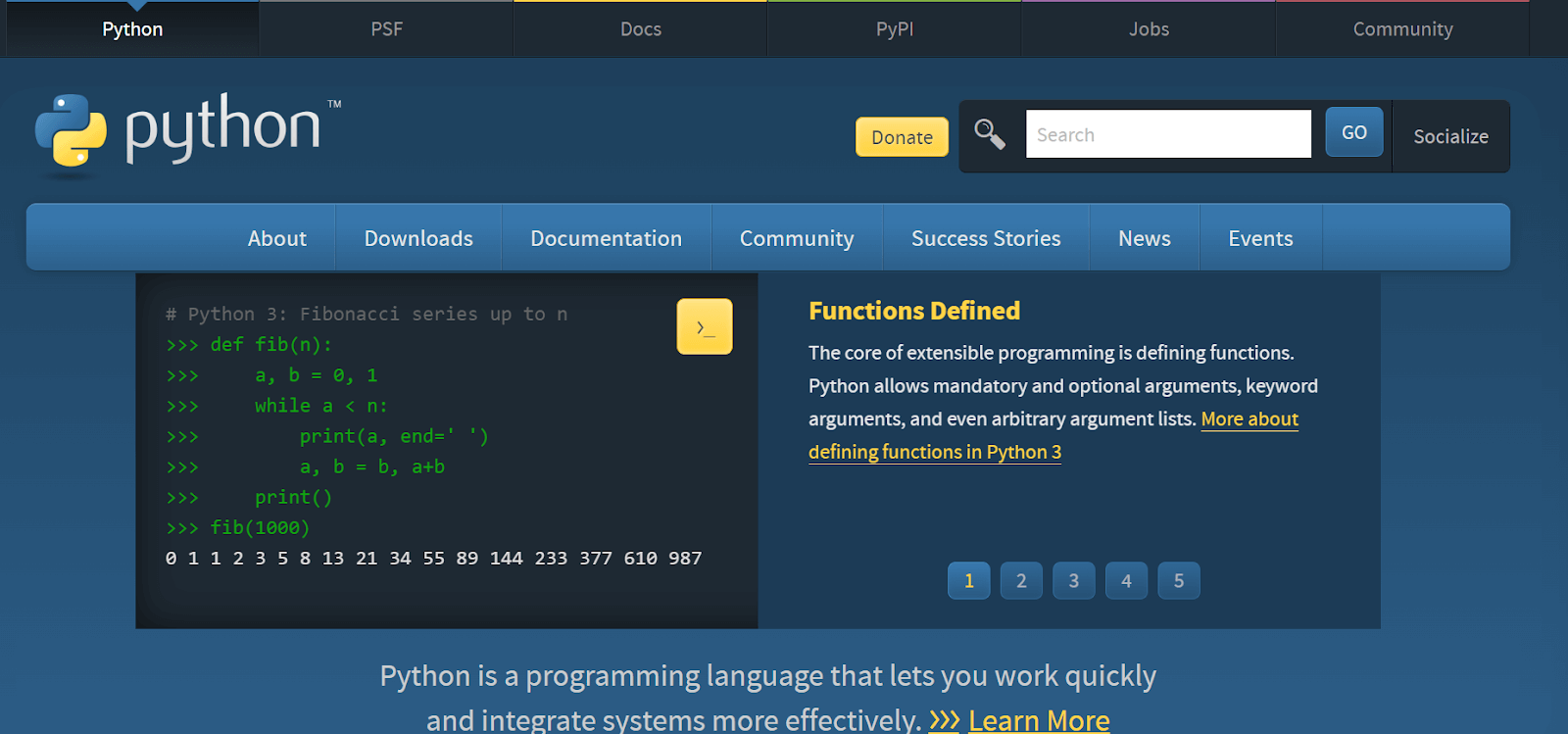Open the Docs top tab
The width and height of the screenshot is (1568, 734).
coord(641,29)
